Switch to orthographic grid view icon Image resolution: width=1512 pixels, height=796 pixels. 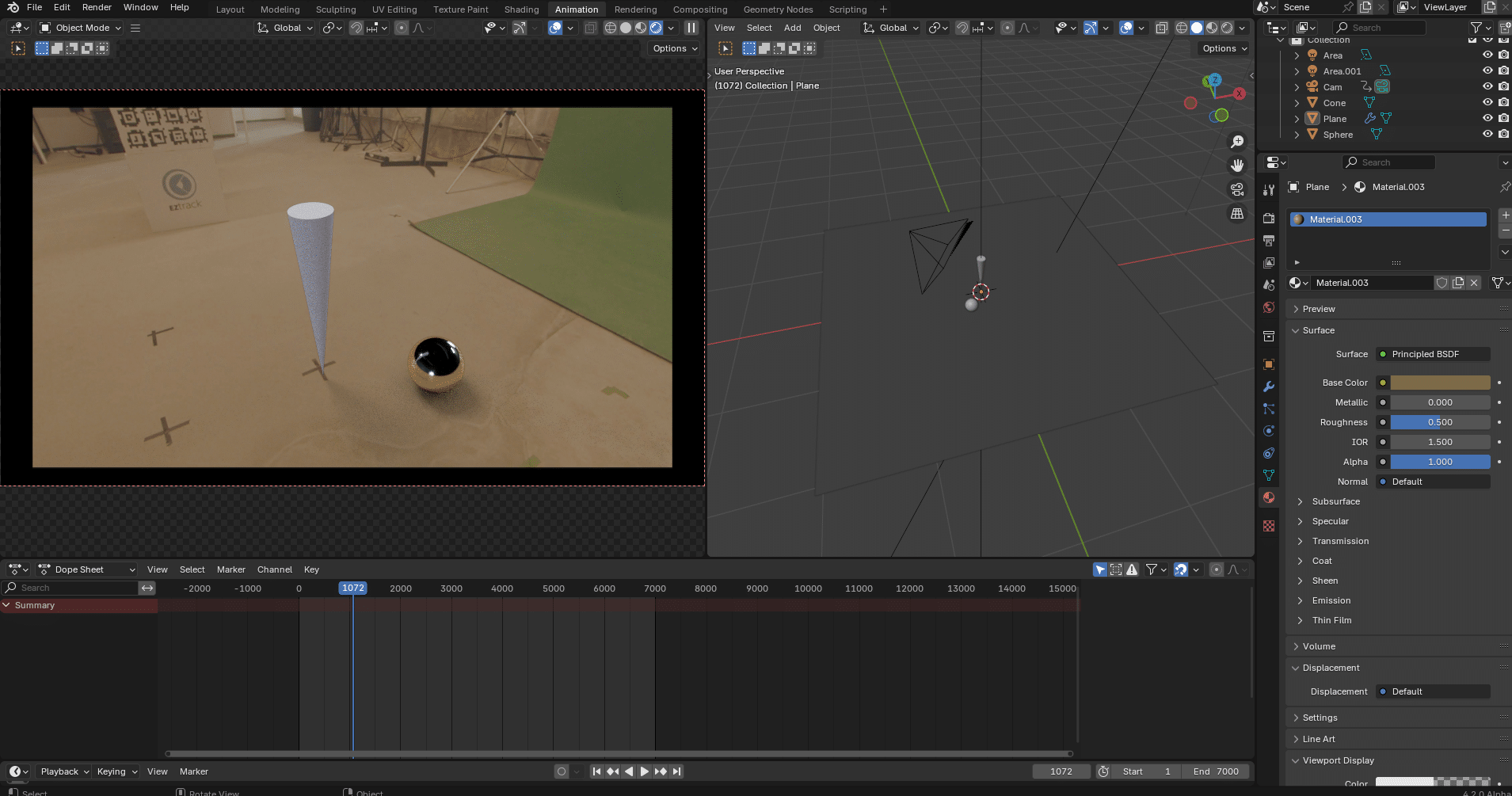1236,214
